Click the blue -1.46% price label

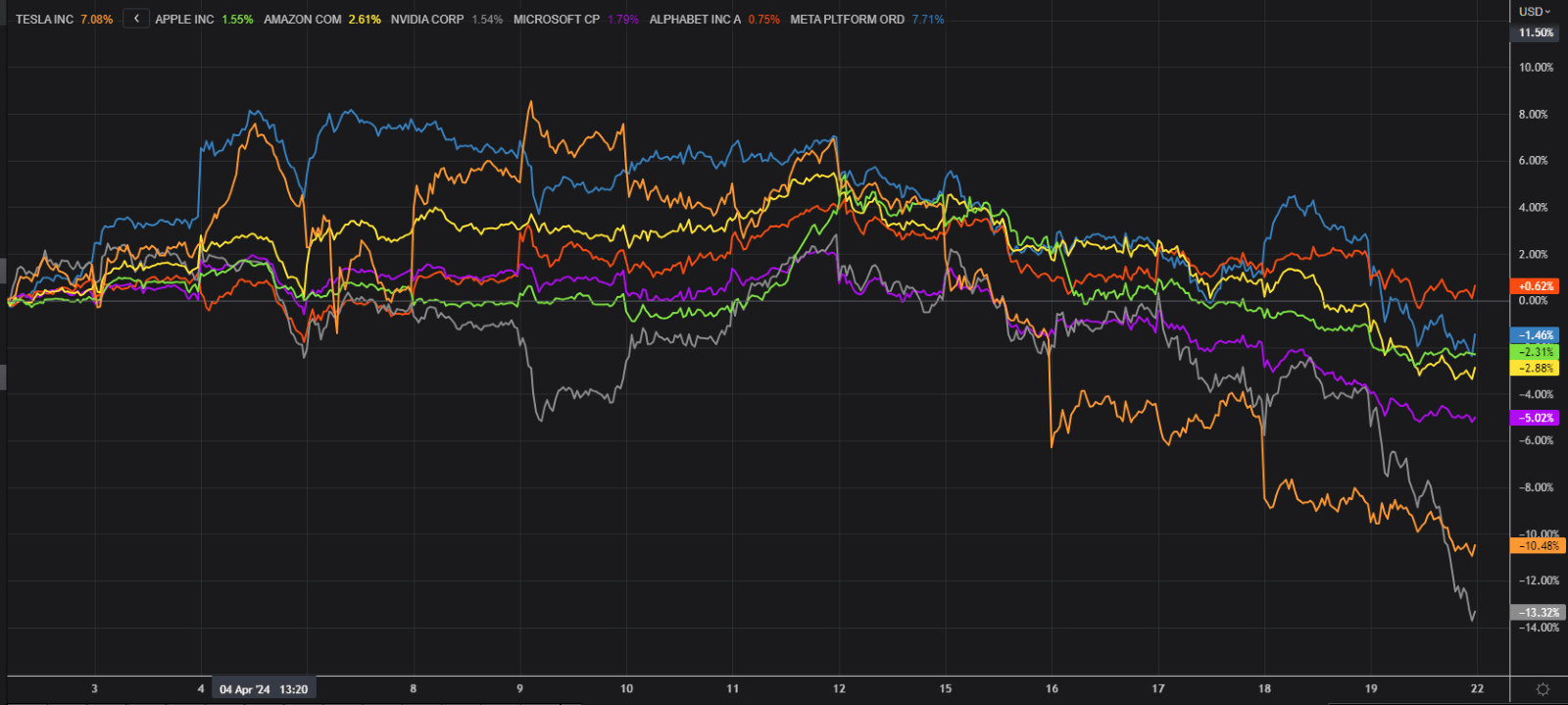coord(1536,335)
